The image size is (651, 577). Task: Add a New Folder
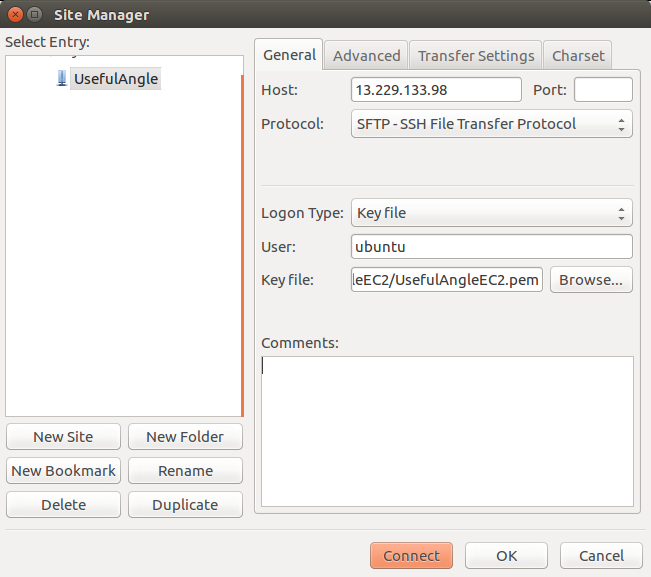click(185, 437)
